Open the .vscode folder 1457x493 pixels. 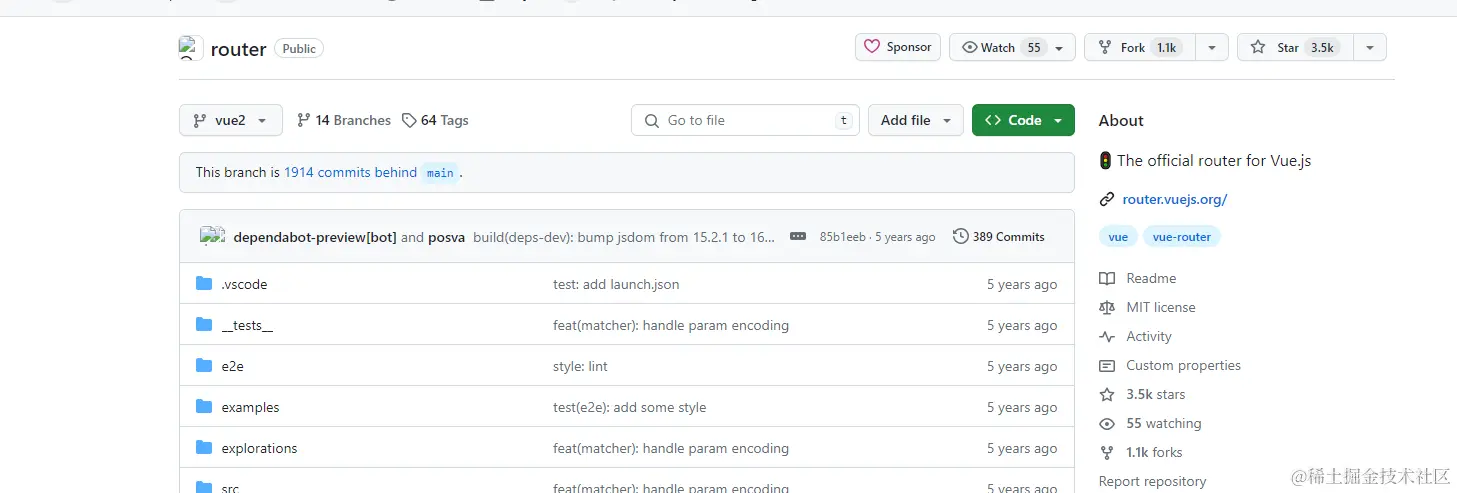pos(244,284)
